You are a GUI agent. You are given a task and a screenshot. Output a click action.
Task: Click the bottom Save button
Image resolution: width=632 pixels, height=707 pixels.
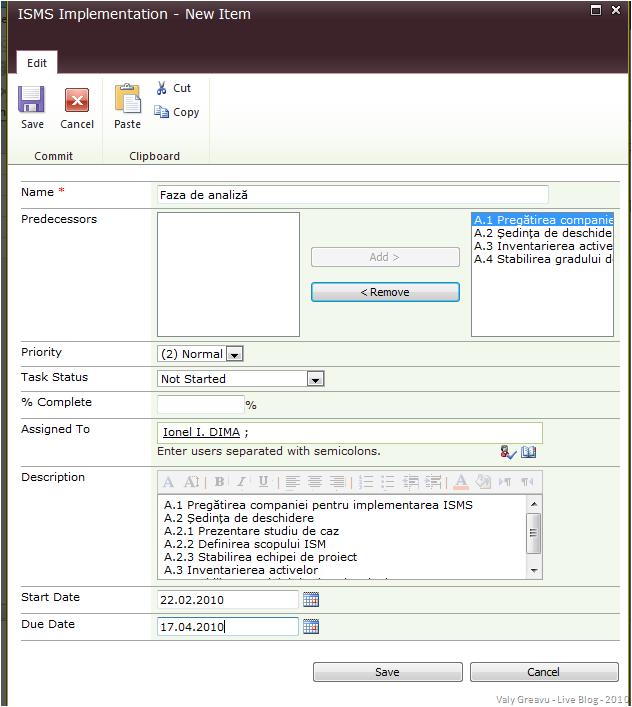click(387, 672)
